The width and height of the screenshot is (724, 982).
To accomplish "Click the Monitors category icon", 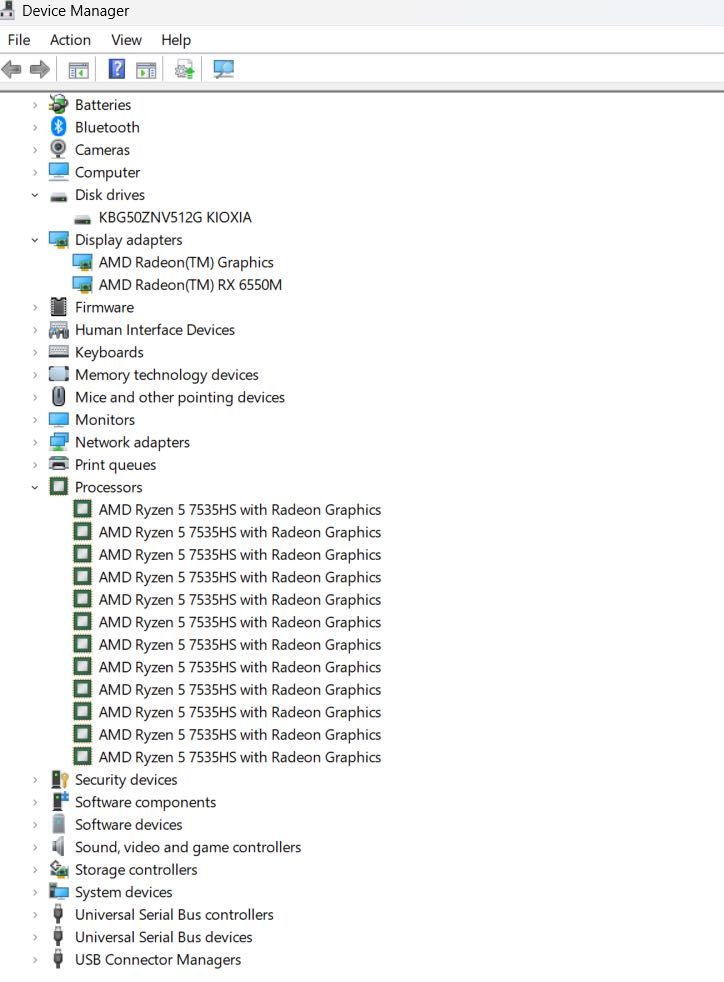I will pos(59,419).
